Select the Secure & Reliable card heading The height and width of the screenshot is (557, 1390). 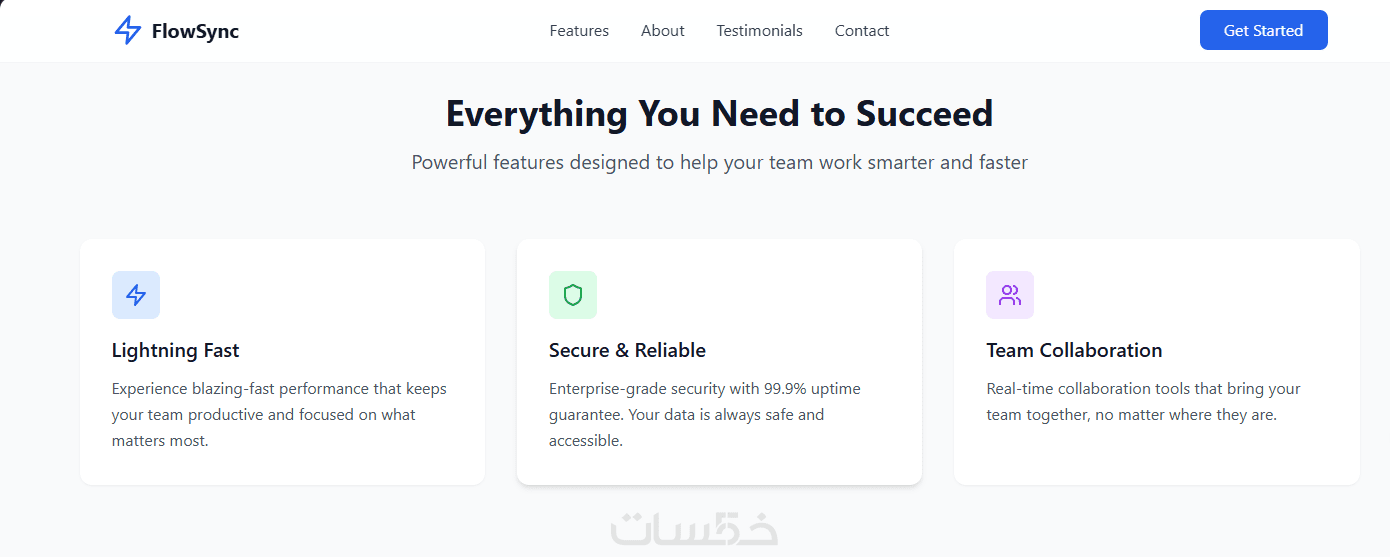627,351
